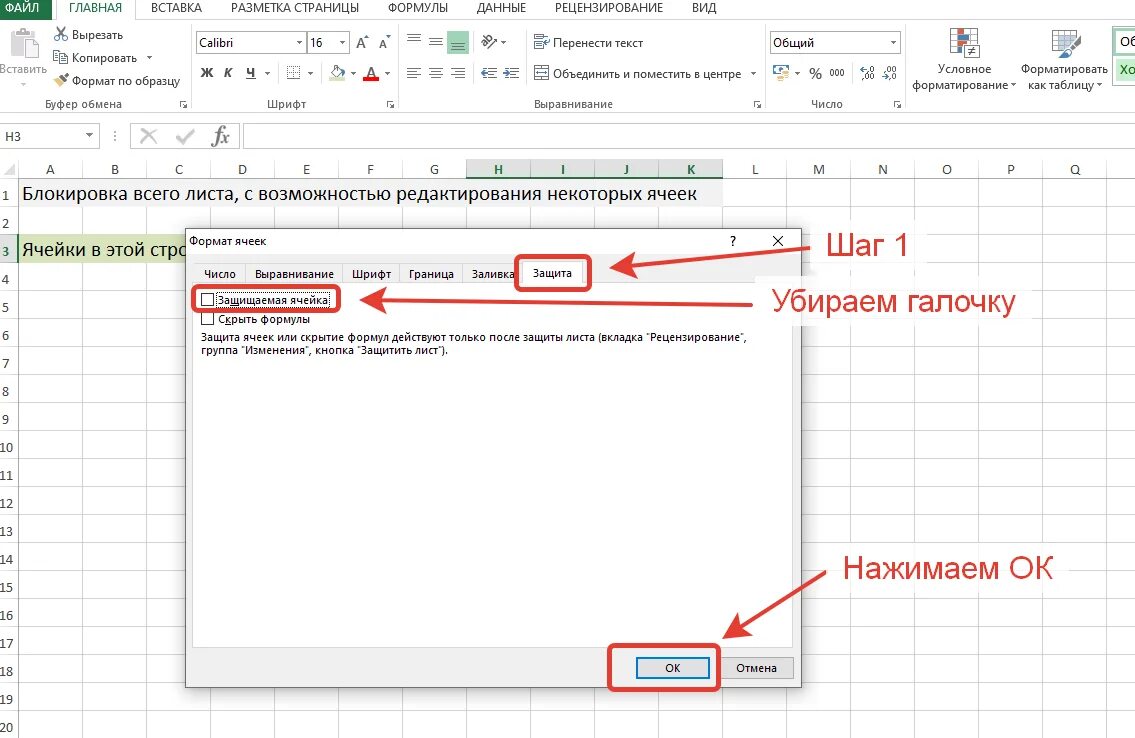Expand the Name Box H3 dropdown
This screenshot has width=1135, height=738.
coord(89,135)
